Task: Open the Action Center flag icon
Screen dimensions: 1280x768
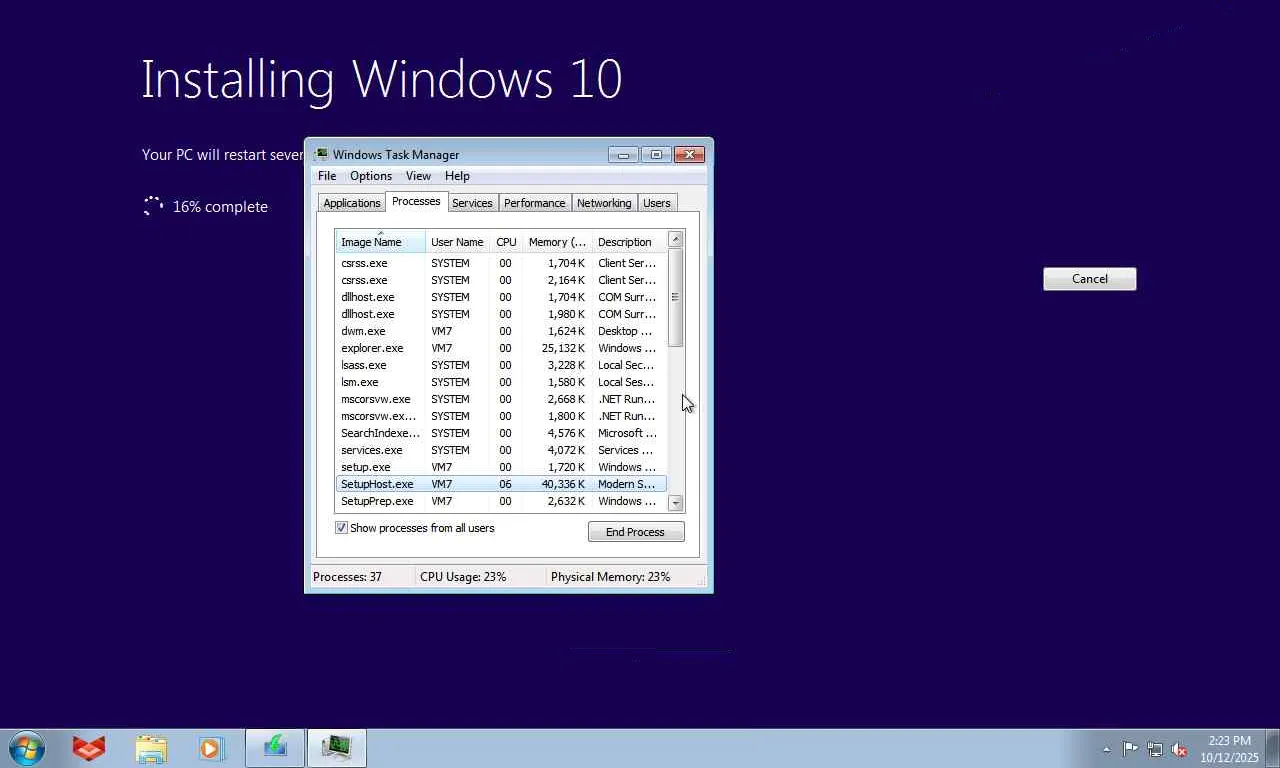Action: (1130, 749)
